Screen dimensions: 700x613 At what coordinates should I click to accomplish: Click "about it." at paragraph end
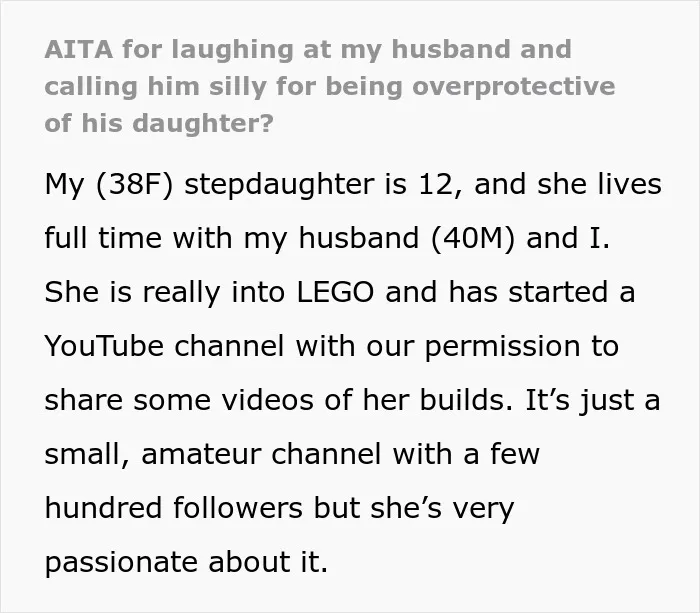[268, 562]
